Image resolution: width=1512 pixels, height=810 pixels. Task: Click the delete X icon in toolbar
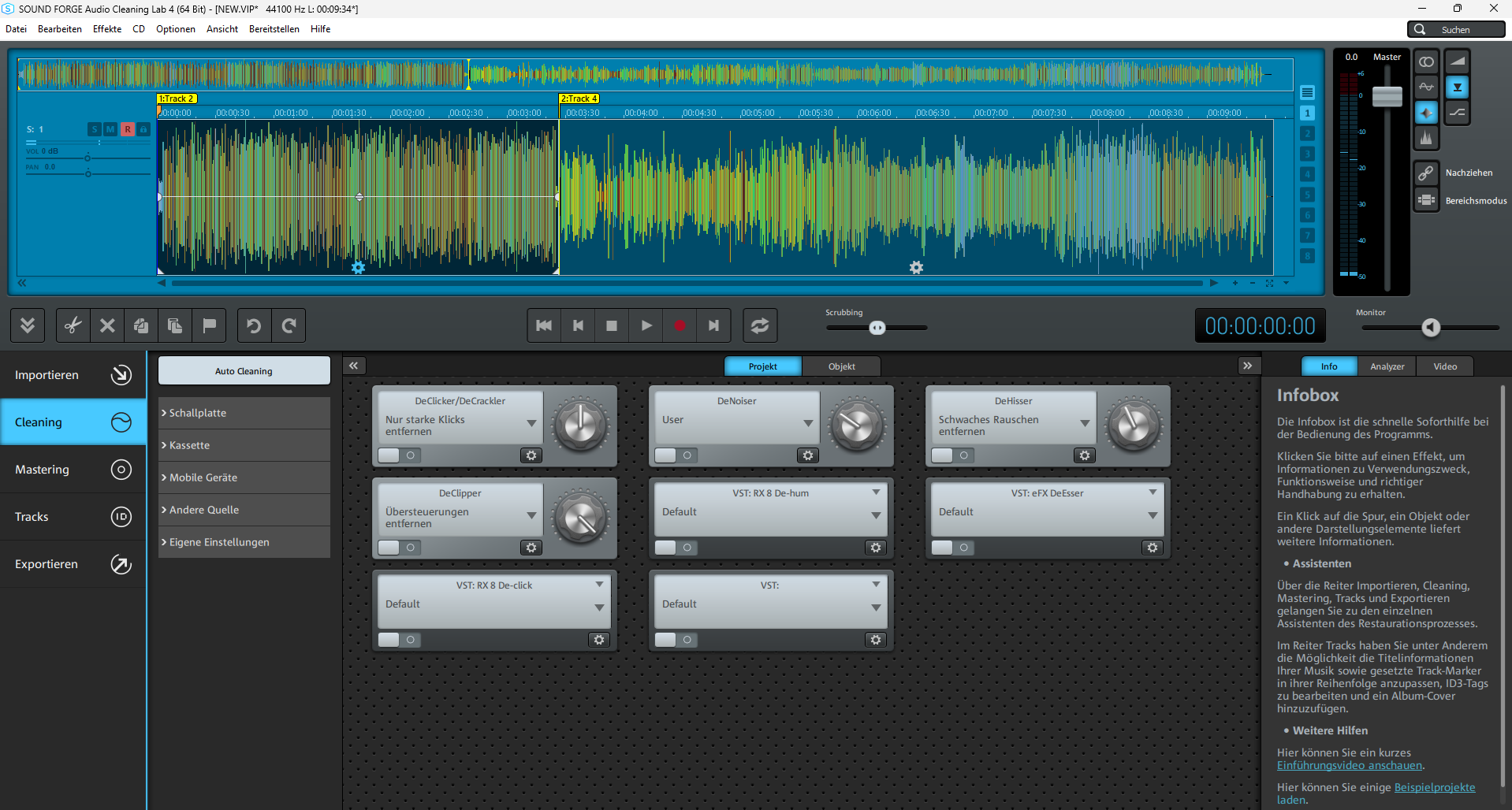[x=107, y=325]
